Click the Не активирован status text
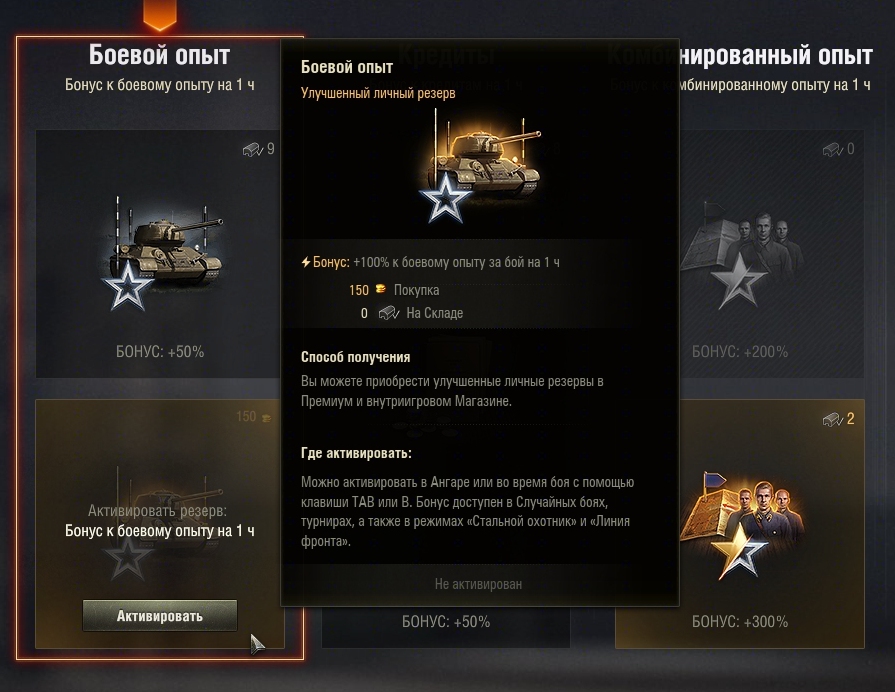 (x=478, y=584)
